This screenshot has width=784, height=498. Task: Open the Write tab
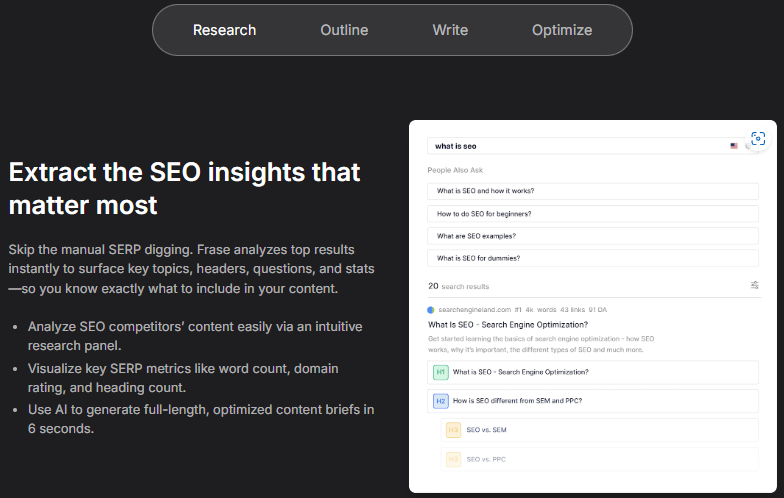tap(450, 30)
